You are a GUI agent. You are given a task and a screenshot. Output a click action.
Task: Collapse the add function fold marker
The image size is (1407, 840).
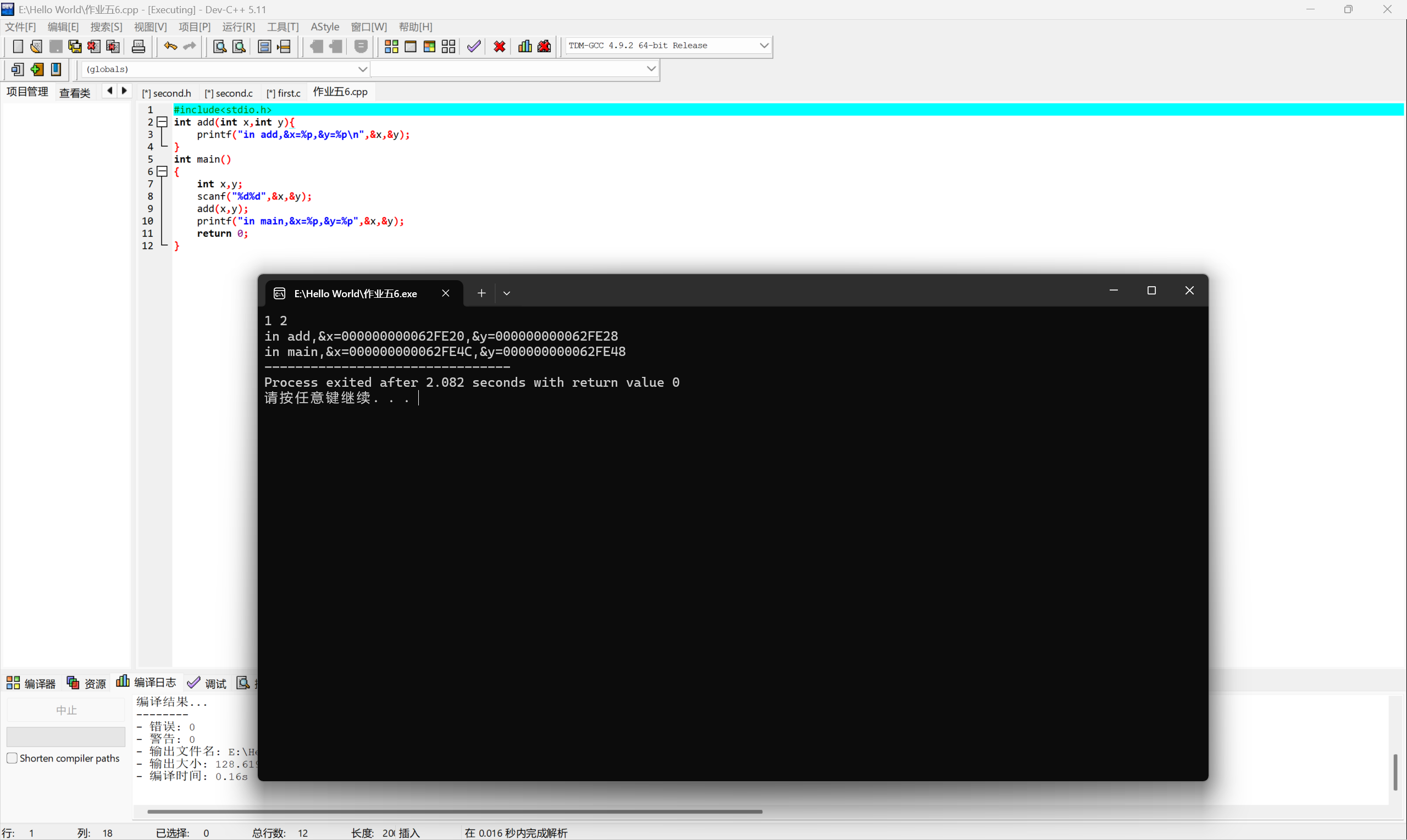point(162,122)
